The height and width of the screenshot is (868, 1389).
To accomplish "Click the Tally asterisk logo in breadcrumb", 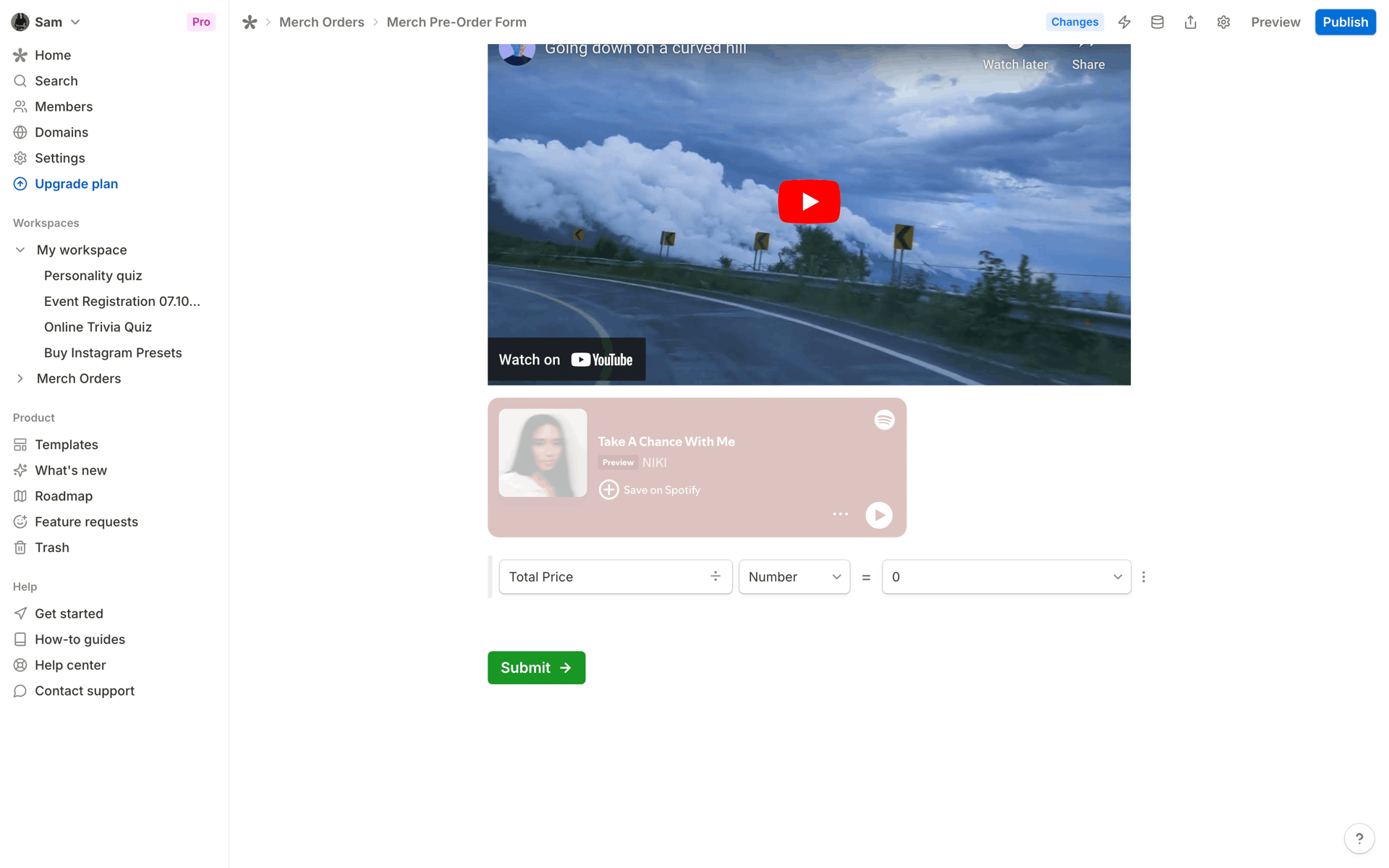I will [250, 22].
